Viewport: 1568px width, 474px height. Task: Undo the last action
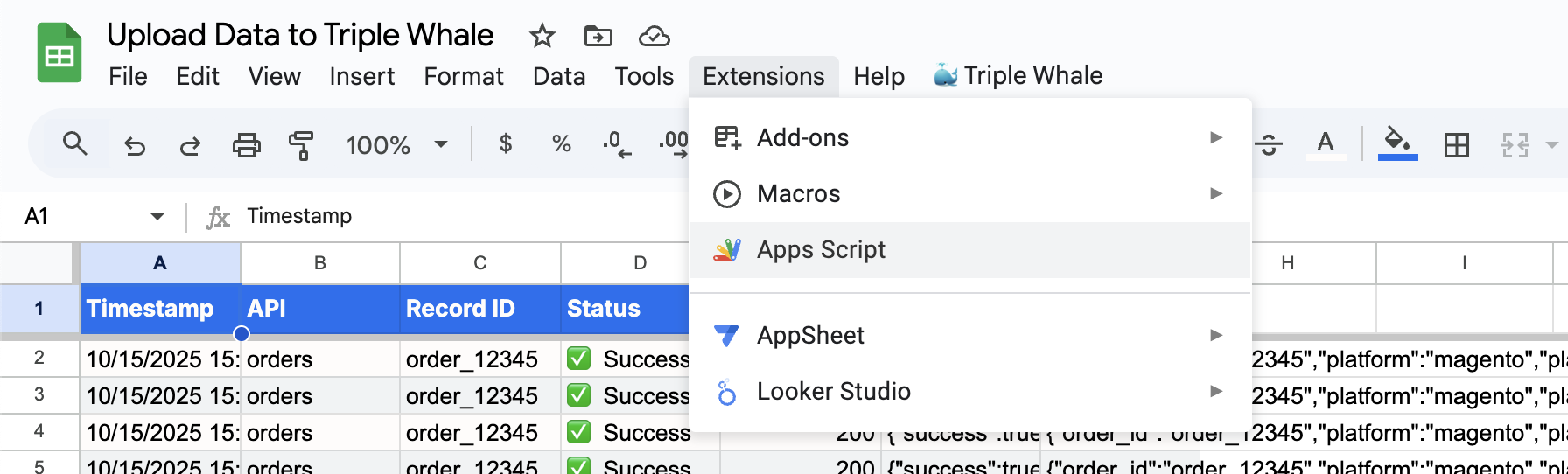(x=135, y=144)
